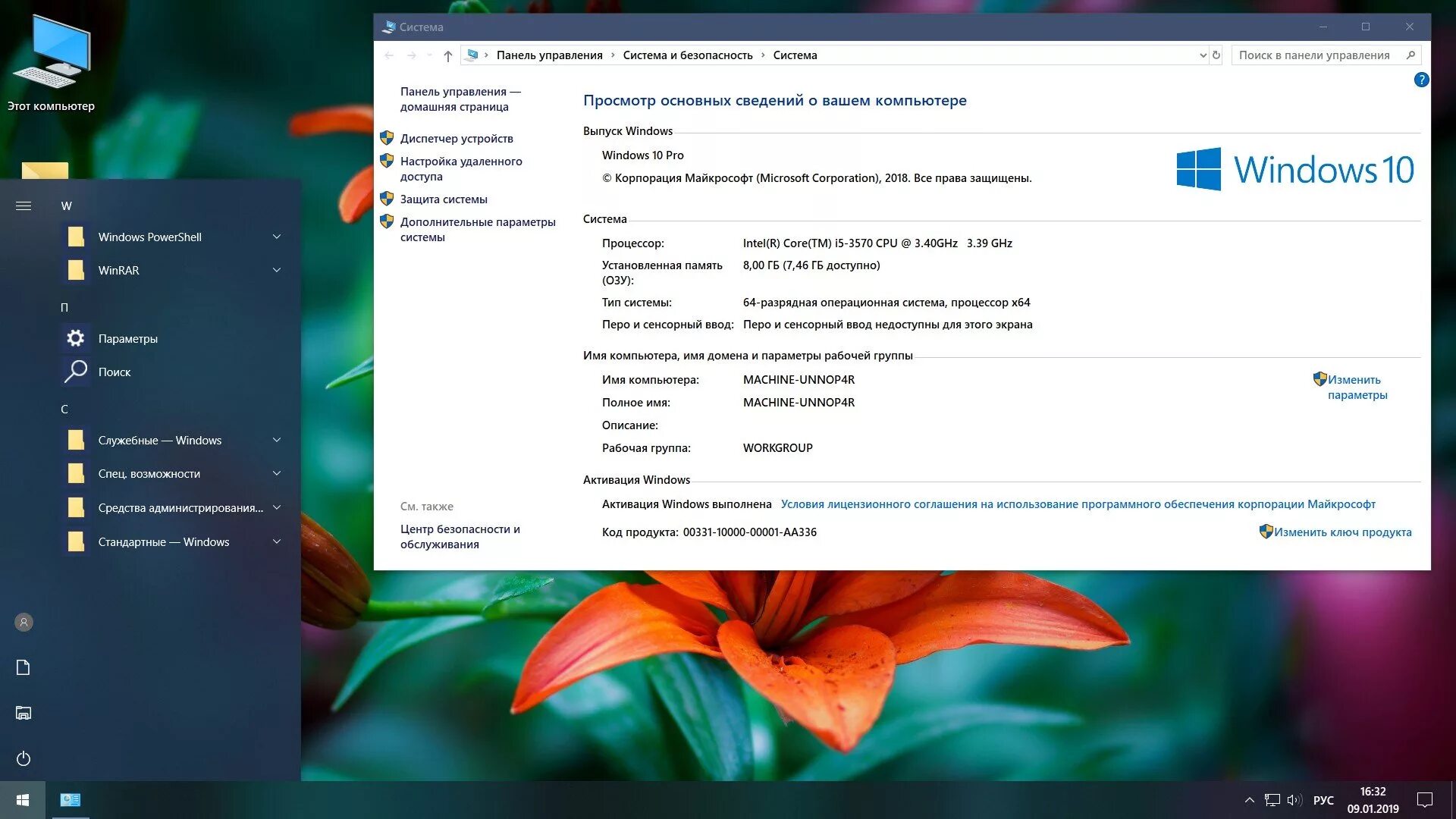Screen dimensions: 1456x819
Task: Click the volume speaker tray icon
Action: 1294,800
